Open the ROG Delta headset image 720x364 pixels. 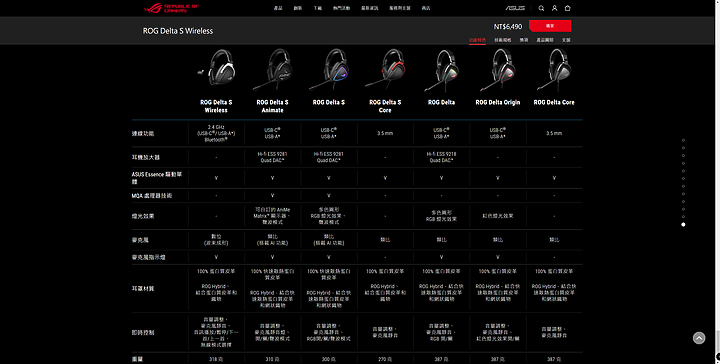point(441,70)
